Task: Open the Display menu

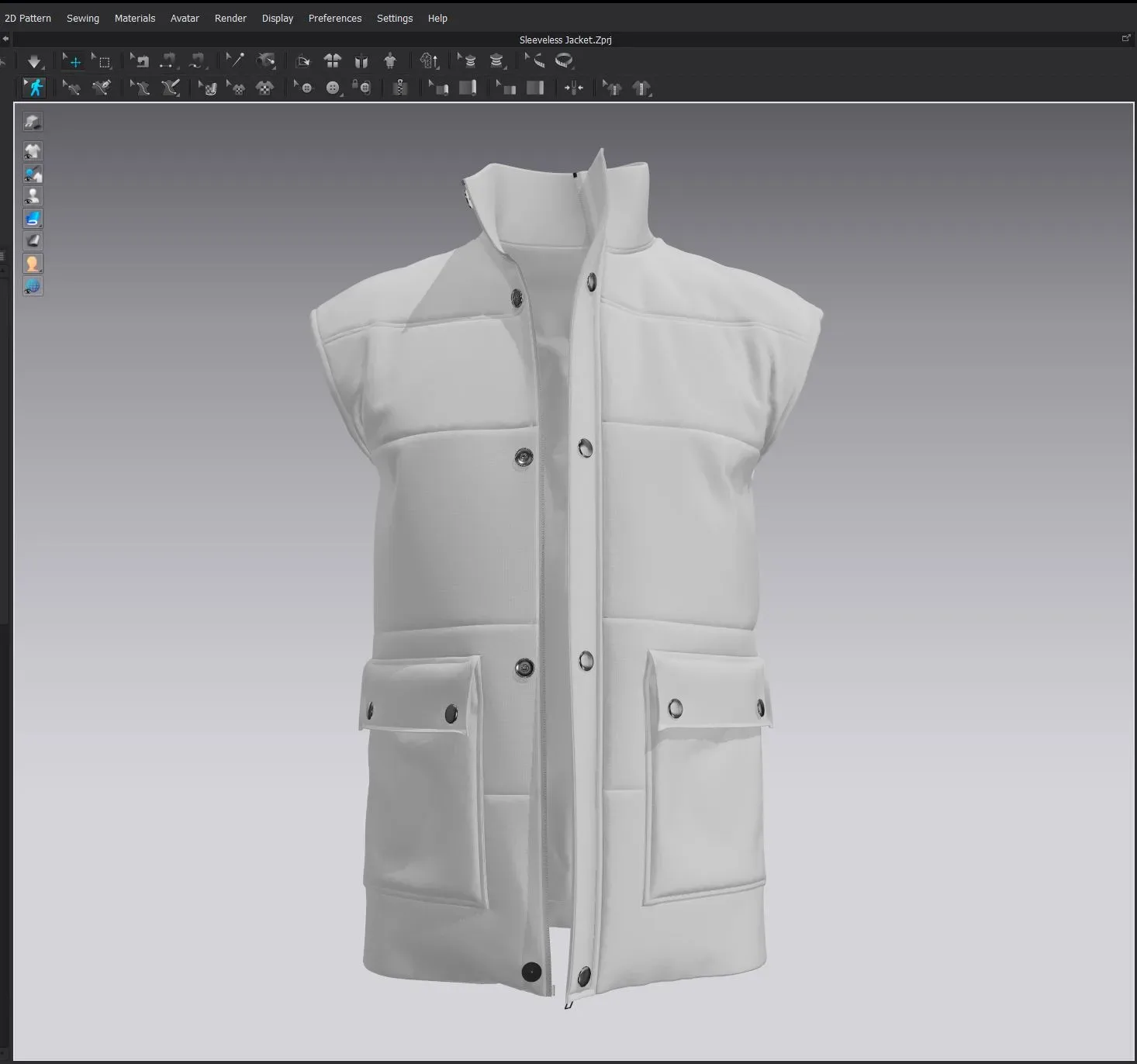Action: [x=278, y=18]
